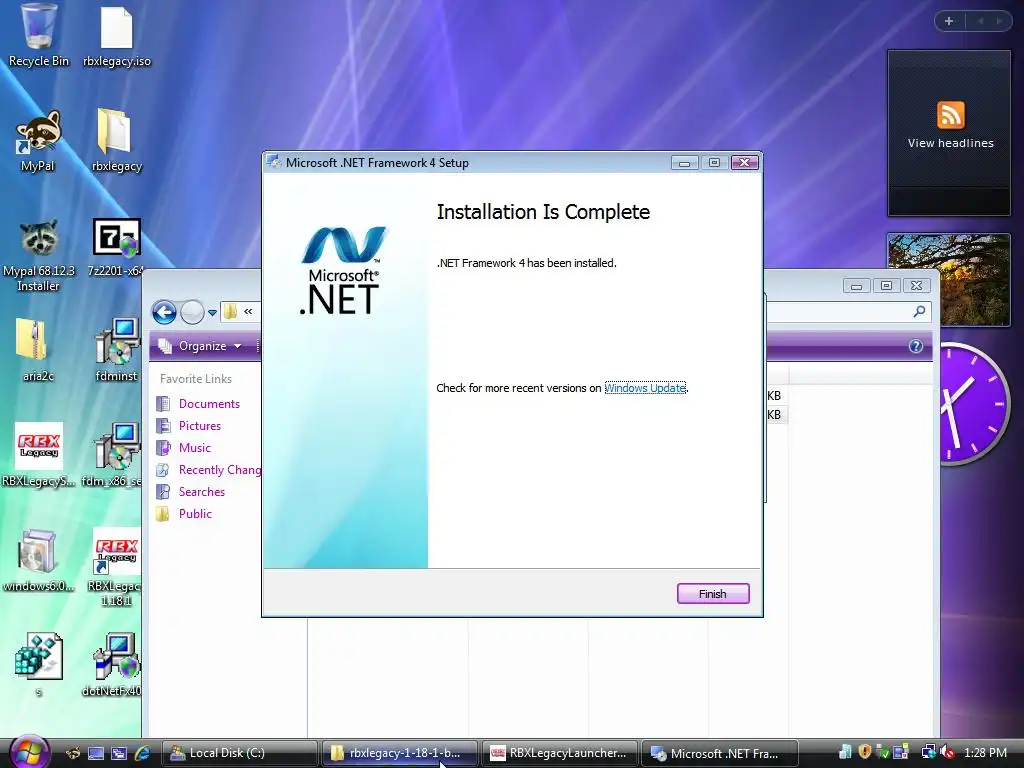
Task: Click the Explorer help question mark icon
Action: 916,346
